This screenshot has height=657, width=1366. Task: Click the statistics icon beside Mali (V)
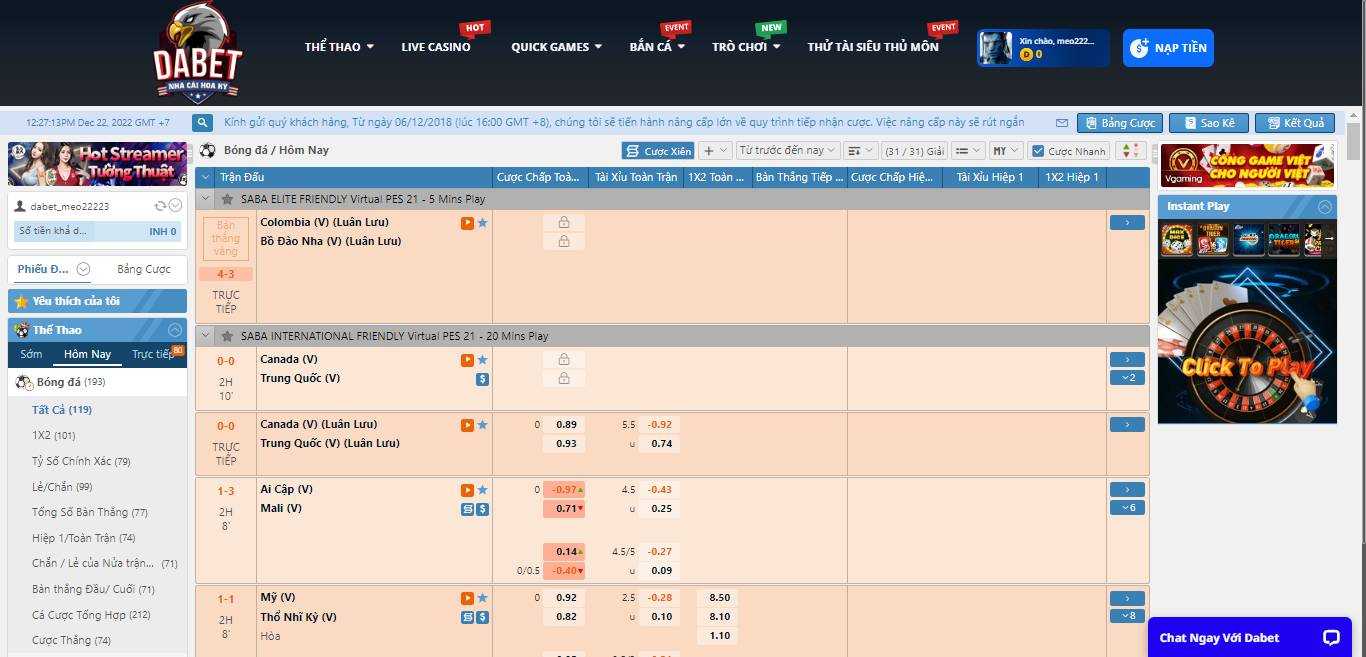(x=467, y=509)
